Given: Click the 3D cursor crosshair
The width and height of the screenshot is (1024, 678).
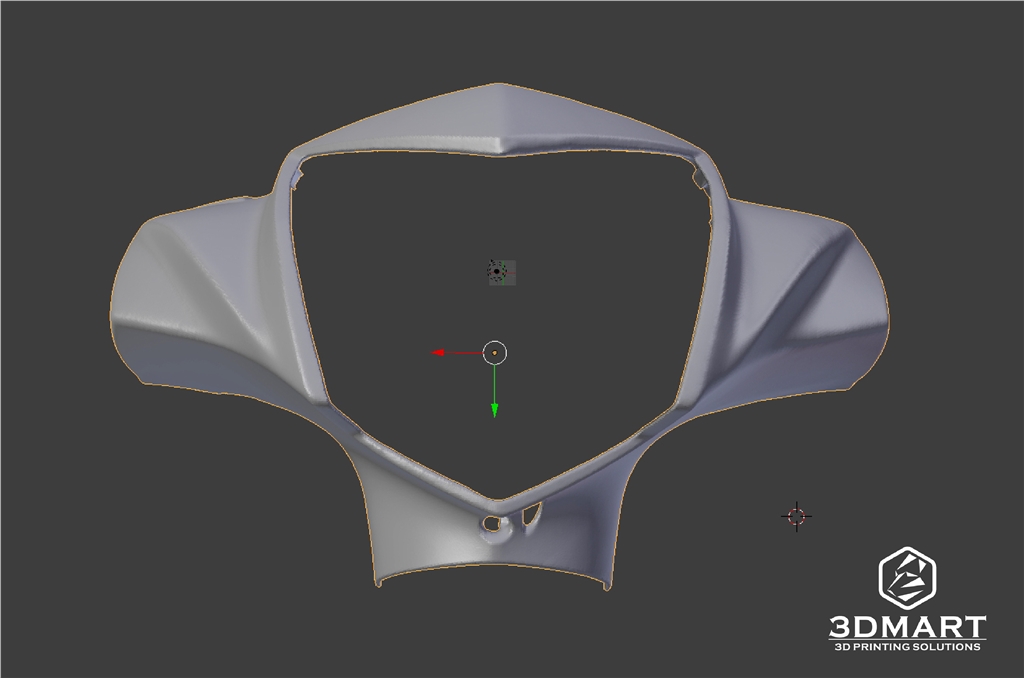Looking at the screenshot, I should 796,516.
